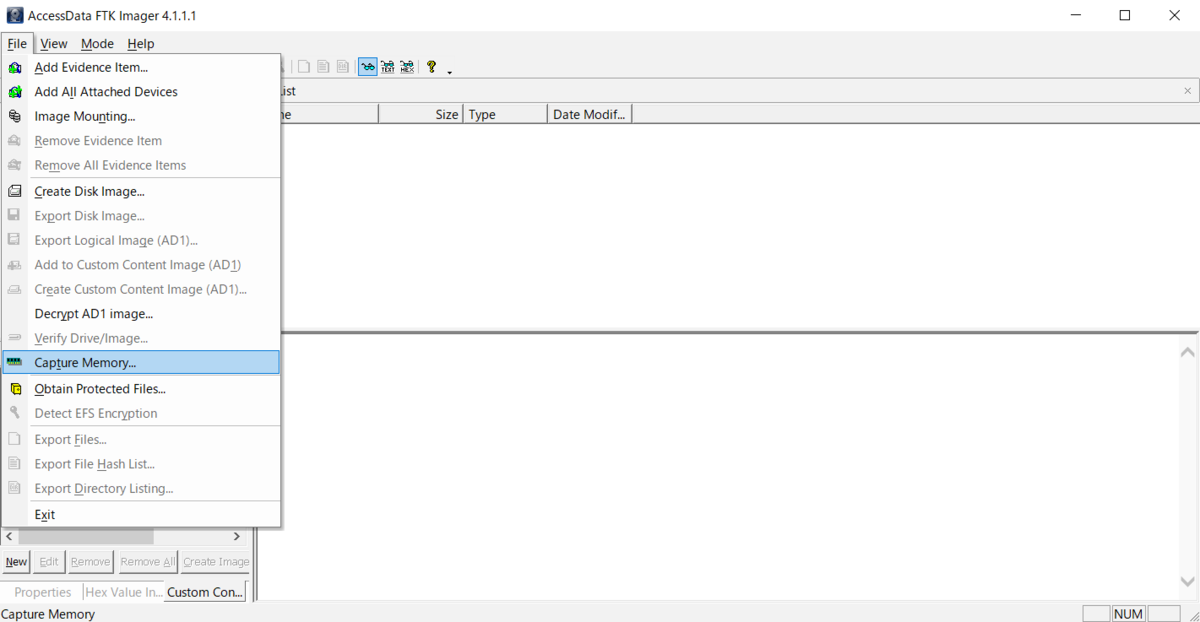Choose Exit from the File menu

[141, 514]
